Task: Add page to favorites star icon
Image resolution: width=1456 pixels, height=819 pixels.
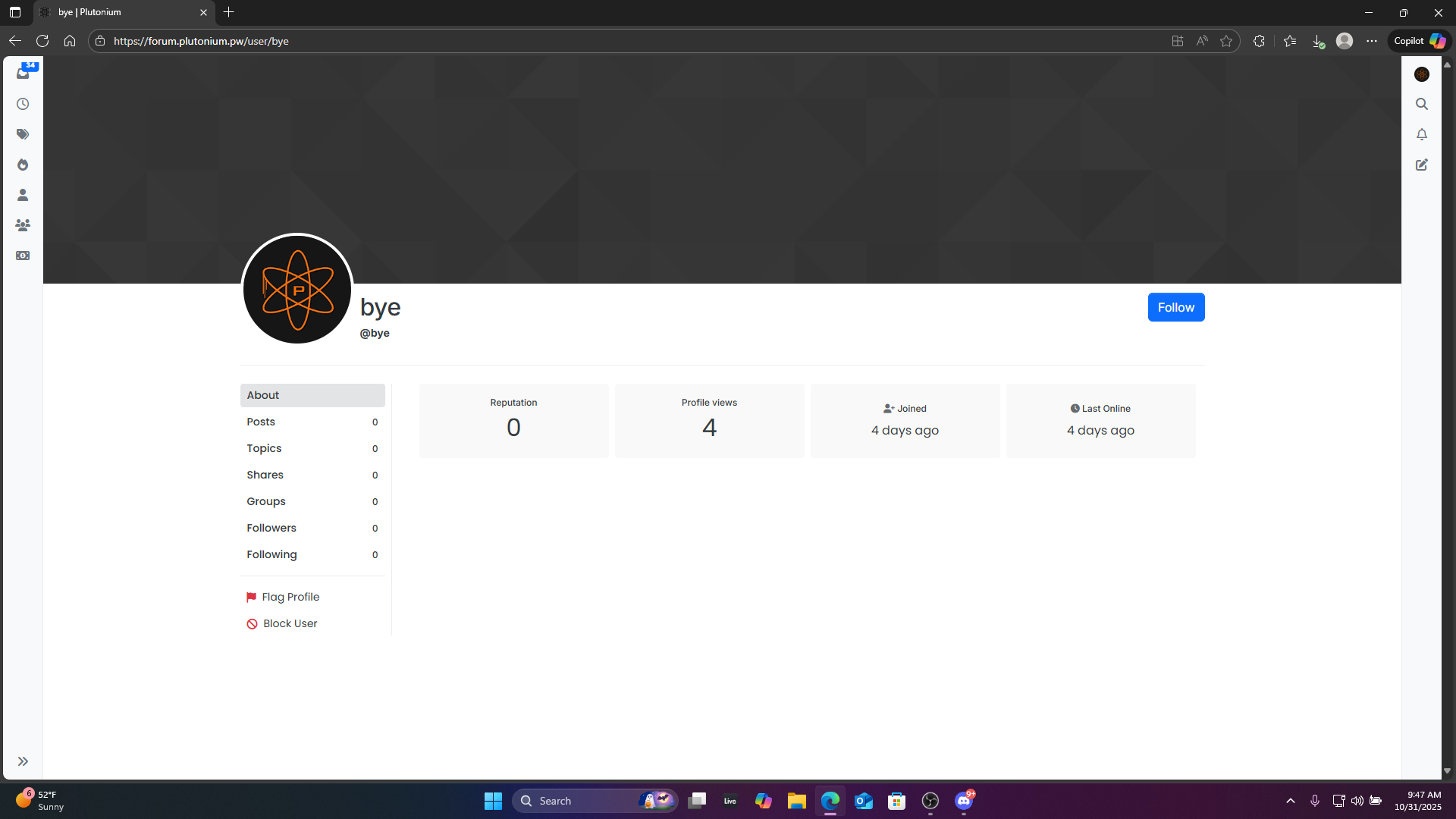Action: pyautogui.click(x=1226, y=41)
